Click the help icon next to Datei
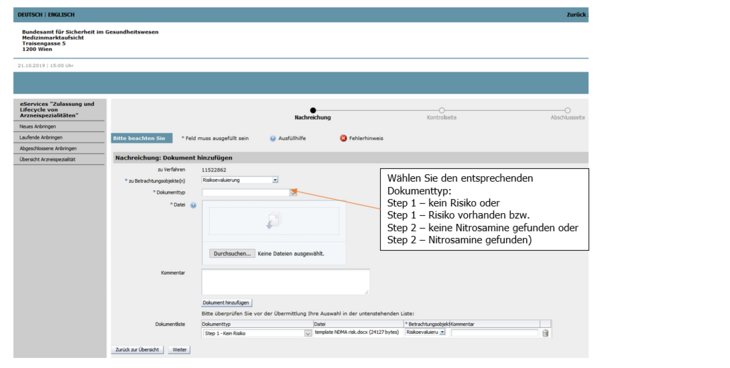Viewport: 730px width, 368px height. coord(193,205)
